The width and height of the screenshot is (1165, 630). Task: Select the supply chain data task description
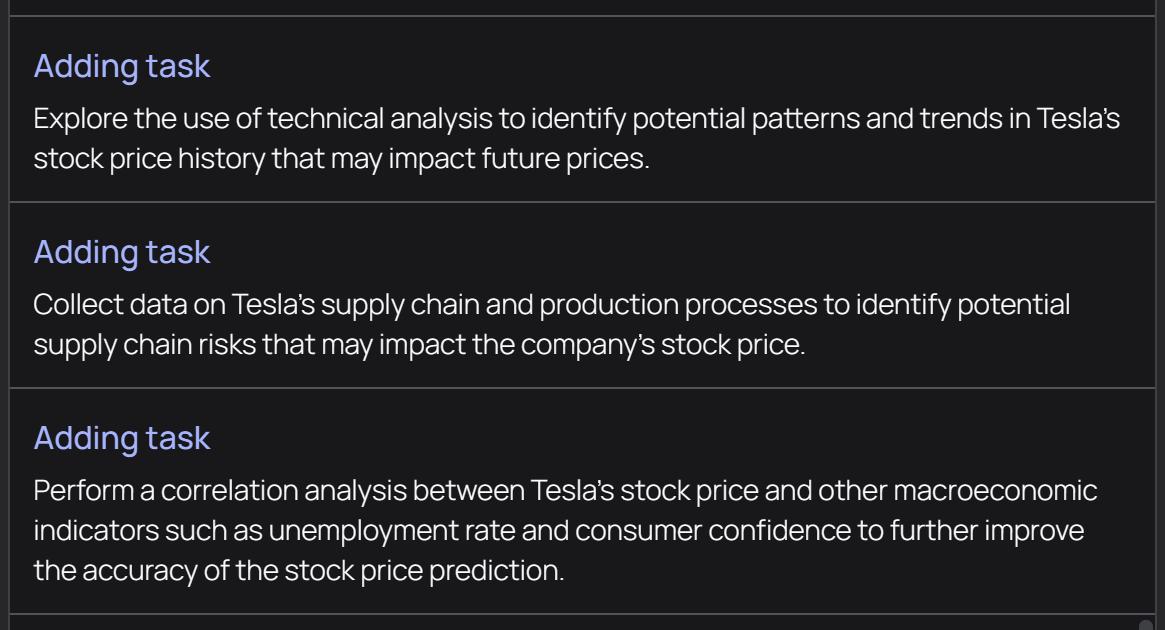pyautogui.click(x=551, y=324)
